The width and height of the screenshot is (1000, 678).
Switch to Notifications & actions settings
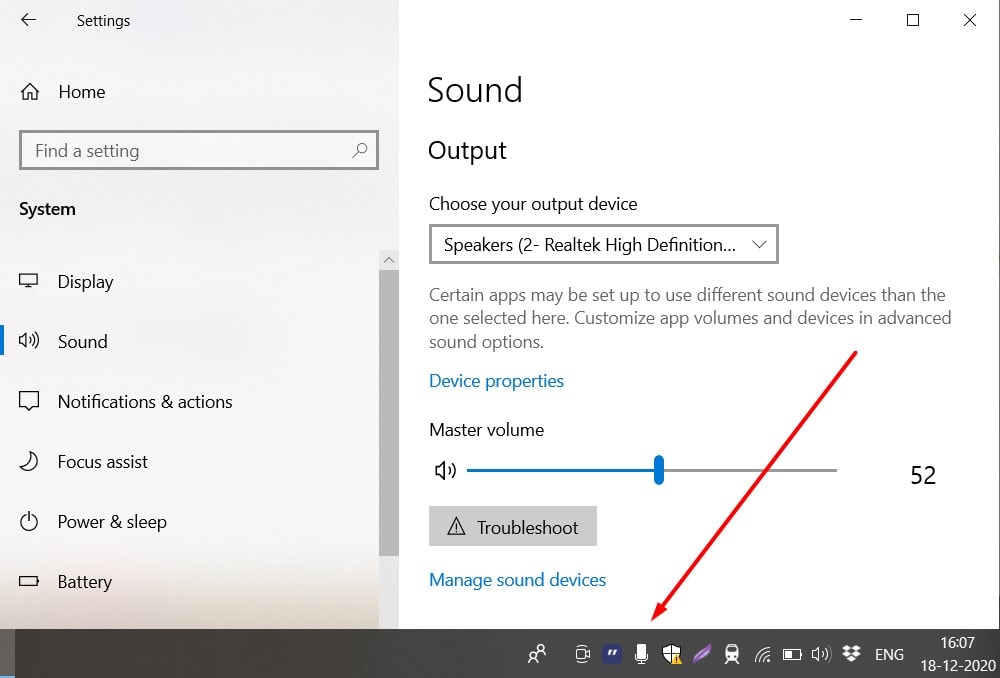[x=144, y=401]
